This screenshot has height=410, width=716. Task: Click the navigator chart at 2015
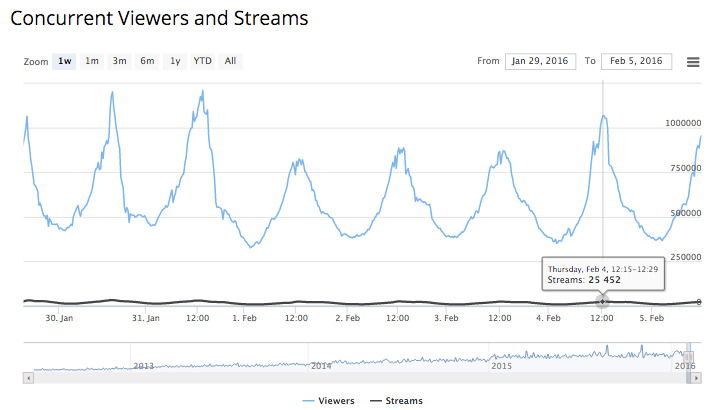(x=501, y=366)
